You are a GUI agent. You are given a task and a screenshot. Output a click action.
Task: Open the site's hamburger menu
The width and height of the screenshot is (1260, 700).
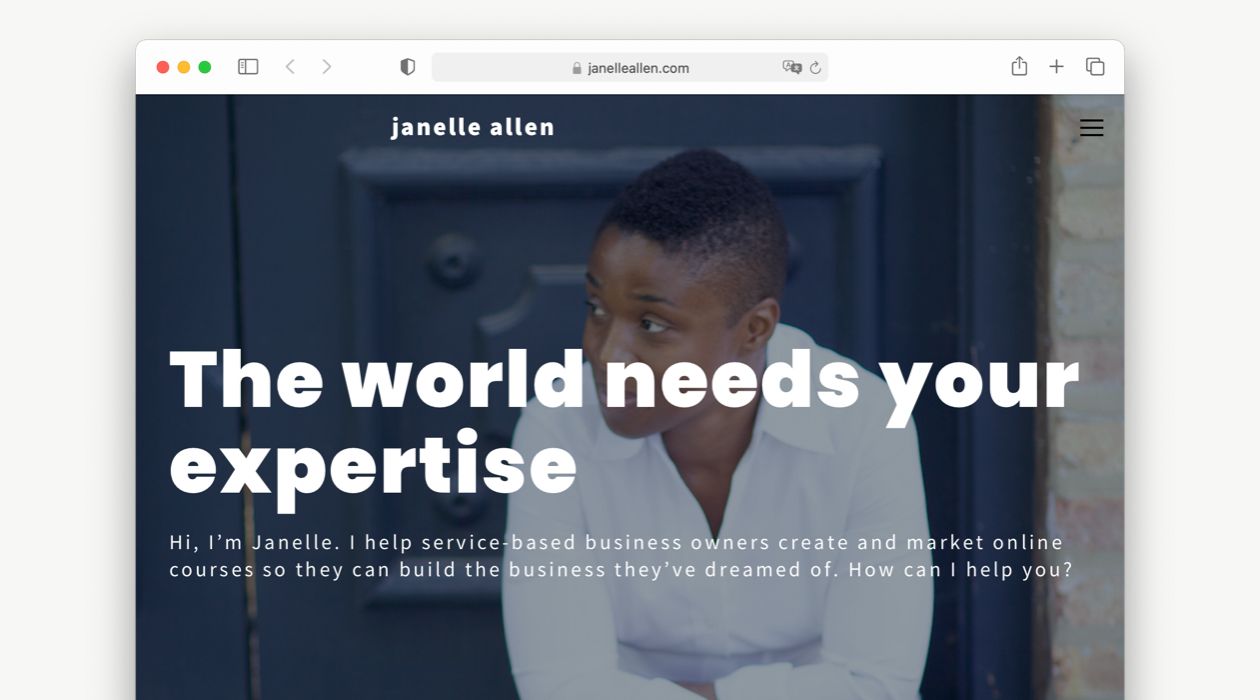1092,128
